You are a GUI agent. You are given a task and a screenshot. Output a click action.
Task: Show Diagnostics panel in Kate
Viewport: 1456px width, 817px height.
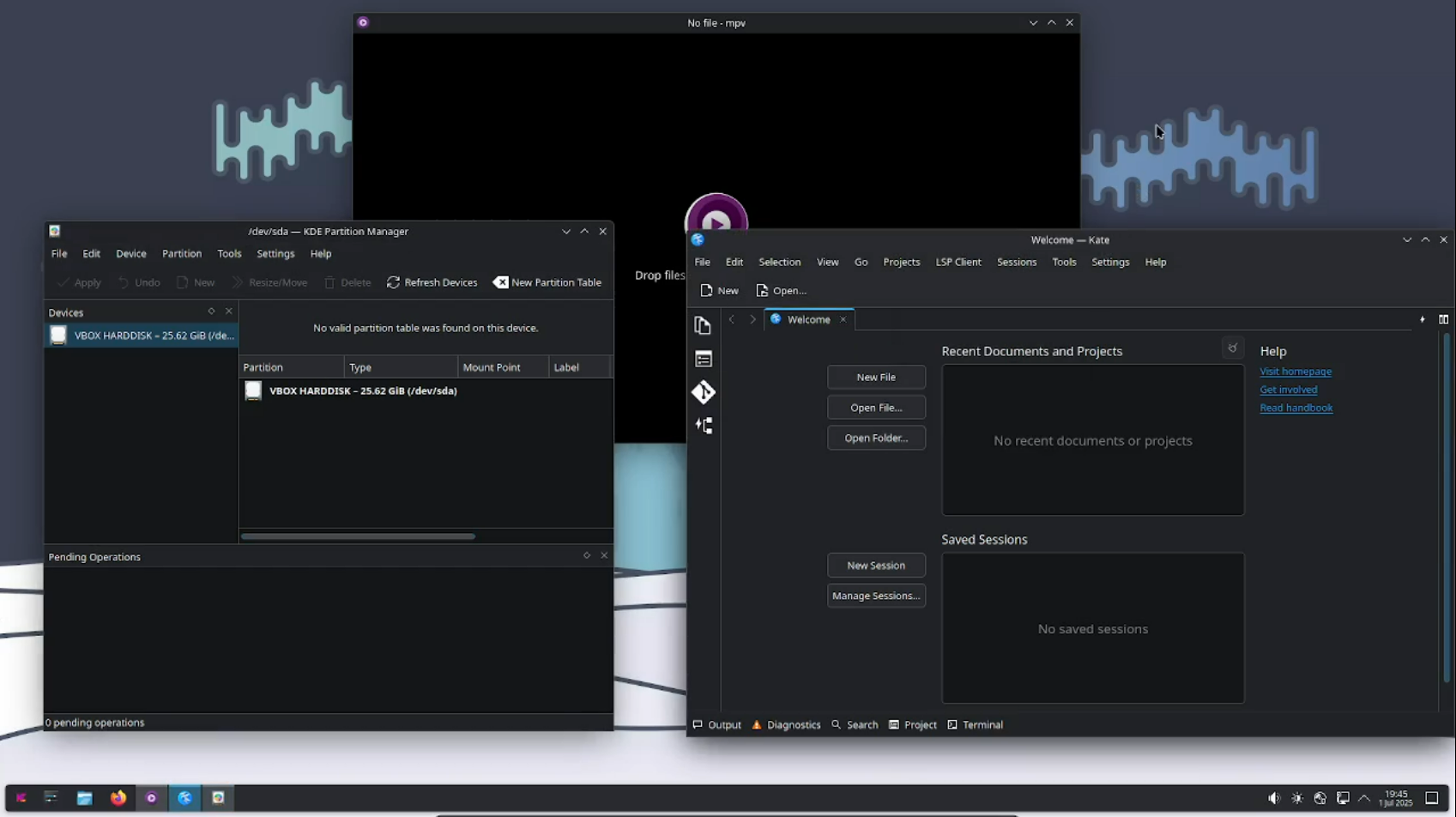[x=786, y=725]
